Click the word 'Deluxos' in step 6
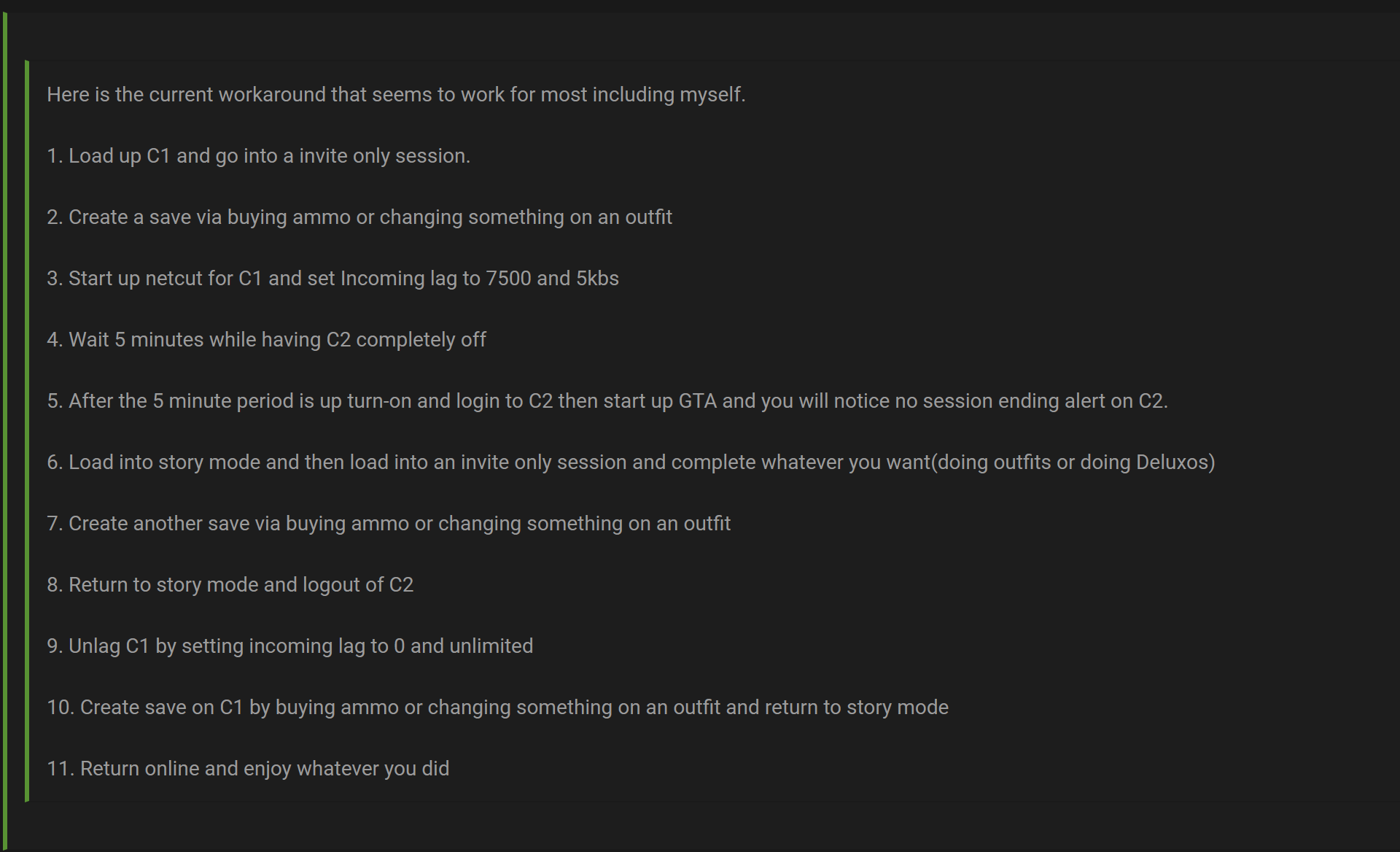Viewport: 1400px width, 852px height. pyautogui.click(x=1172, y=462)
